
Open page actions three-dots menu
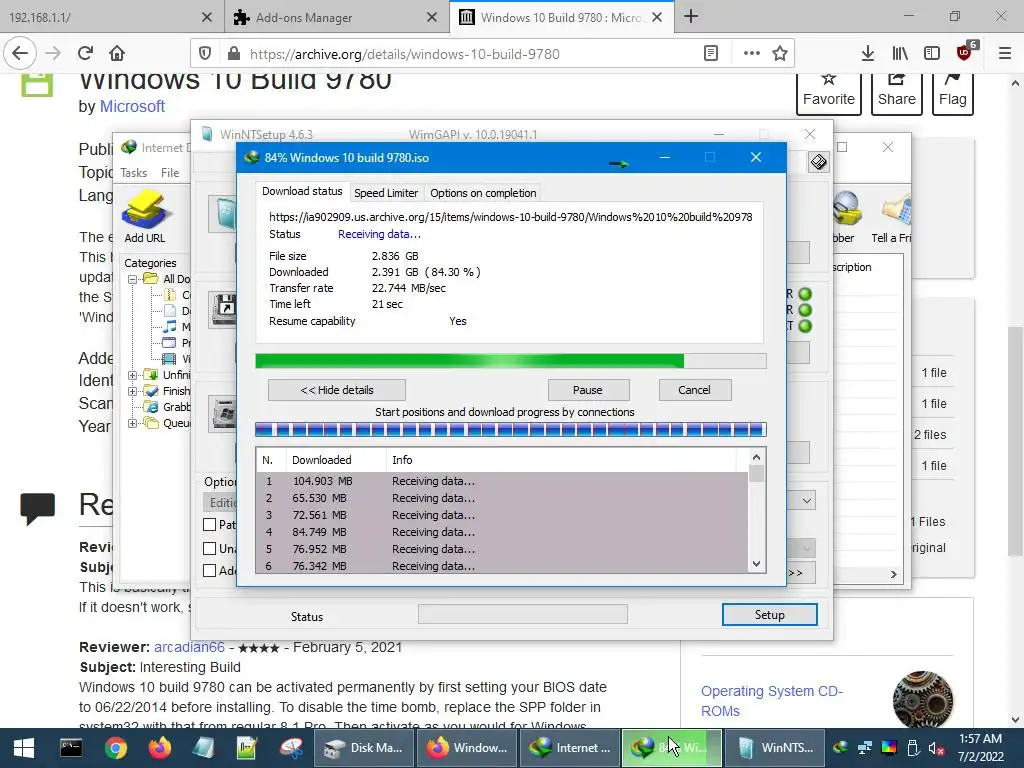(752, 54)
